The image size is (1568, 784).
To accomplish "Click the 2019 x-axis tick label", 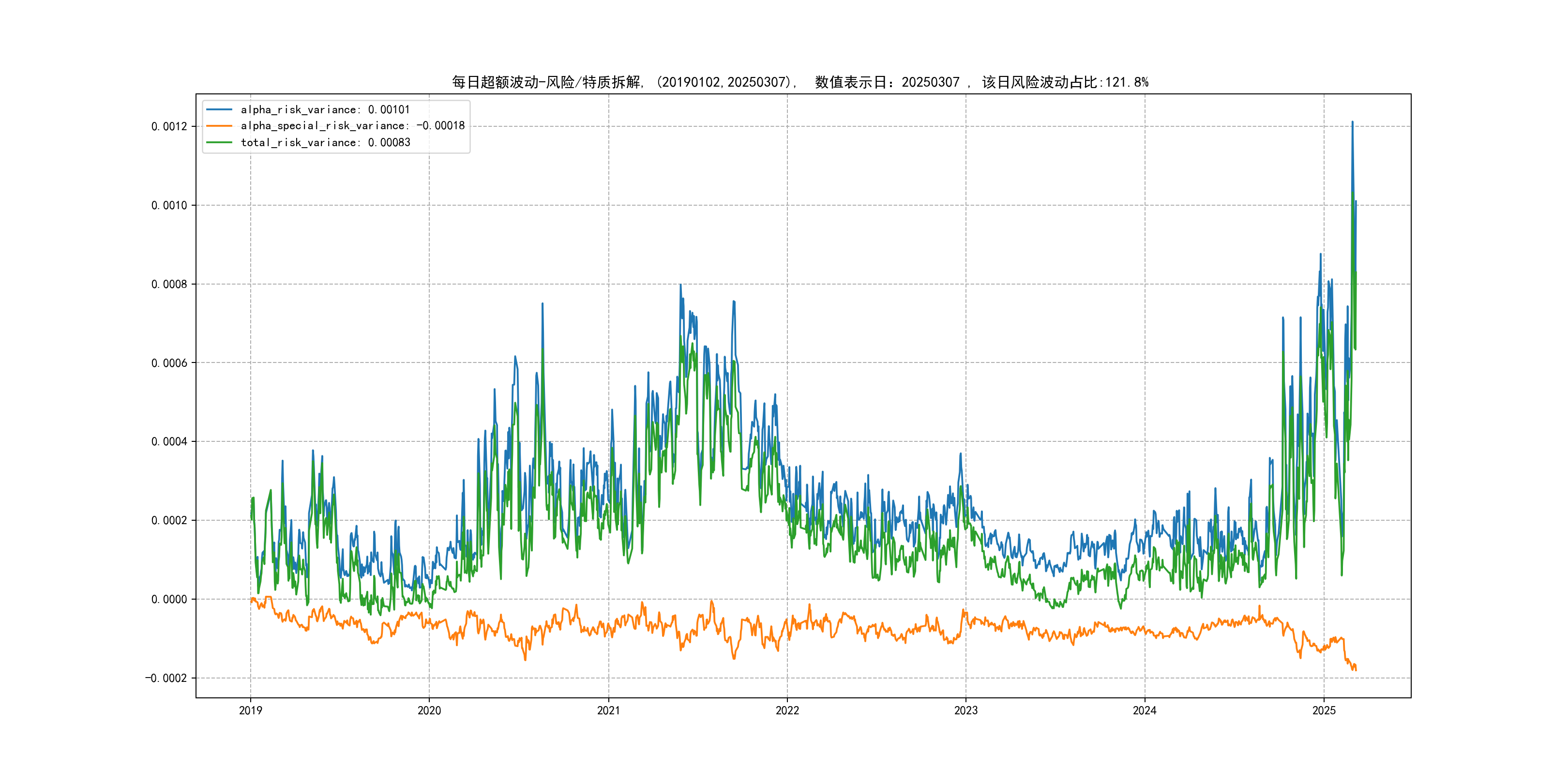I will point(250,710).
